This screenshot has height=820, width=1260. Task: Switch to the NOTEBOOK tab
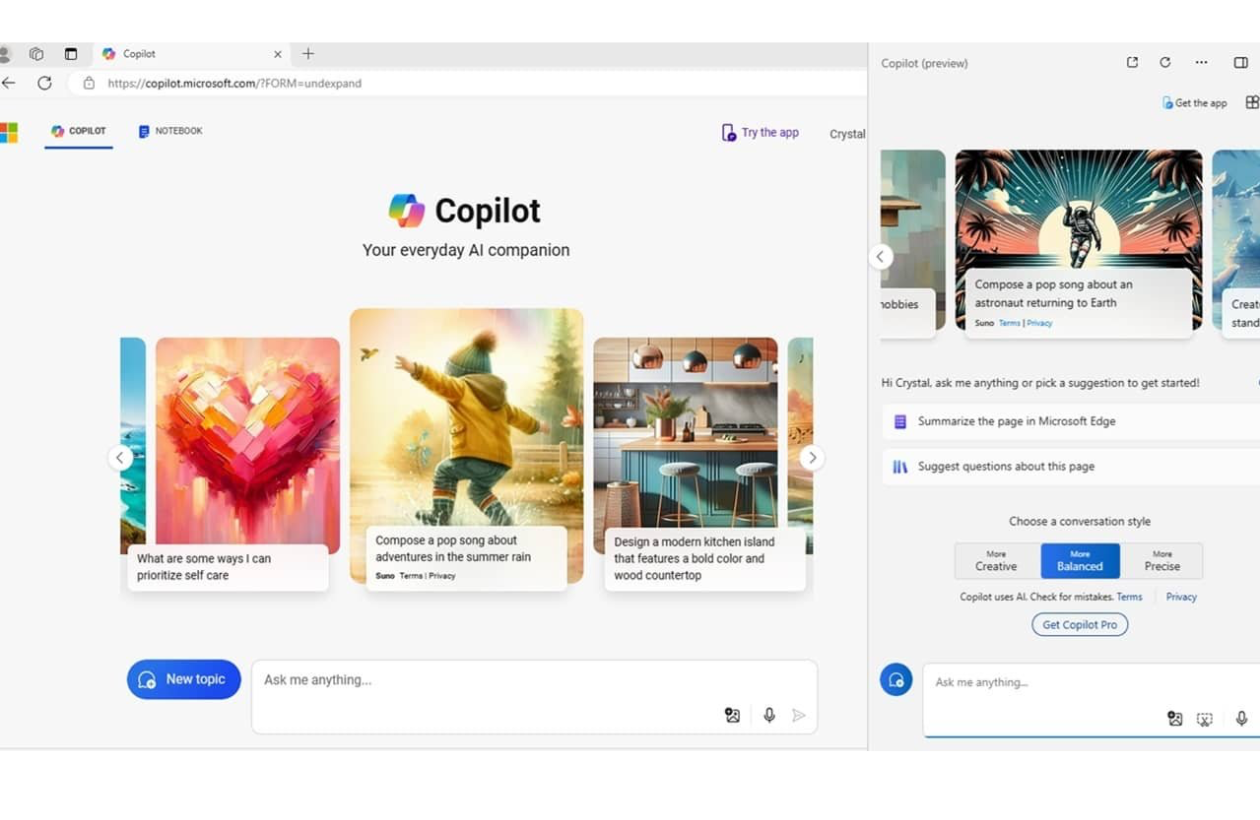pyautogui.click(x=170, y=130)
